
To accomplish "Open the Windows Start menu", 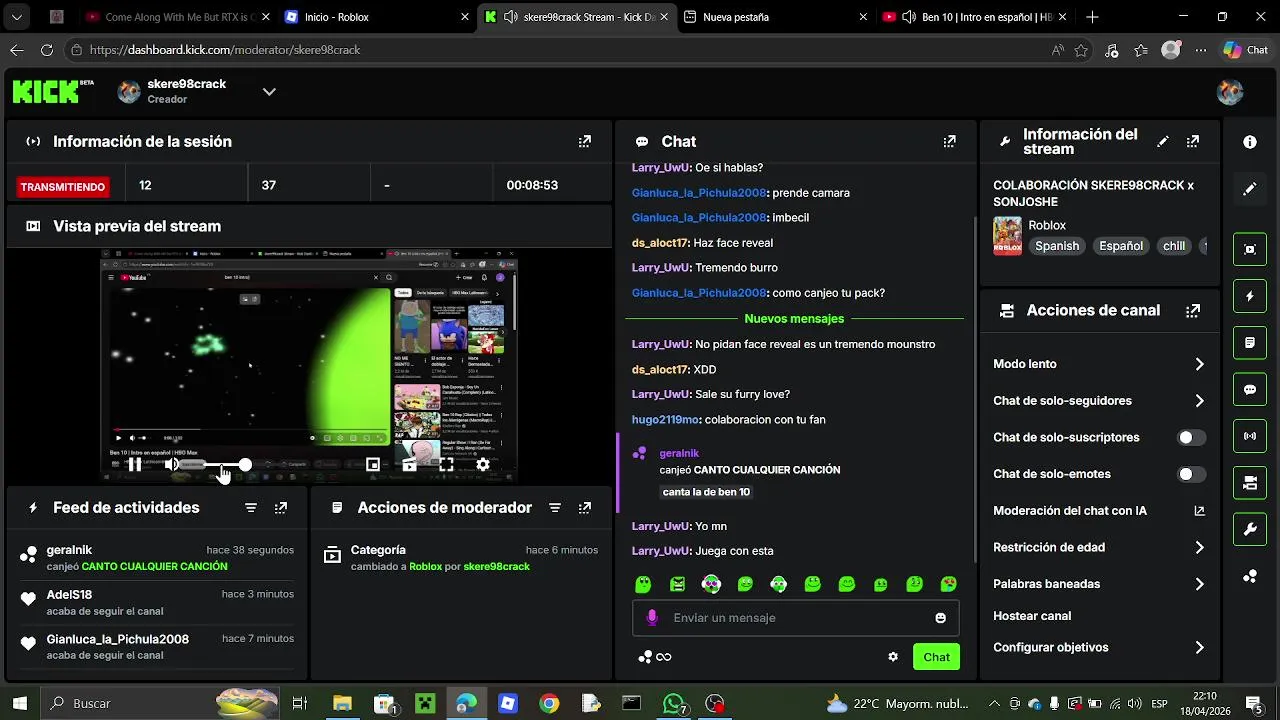I will coord(19,704).
